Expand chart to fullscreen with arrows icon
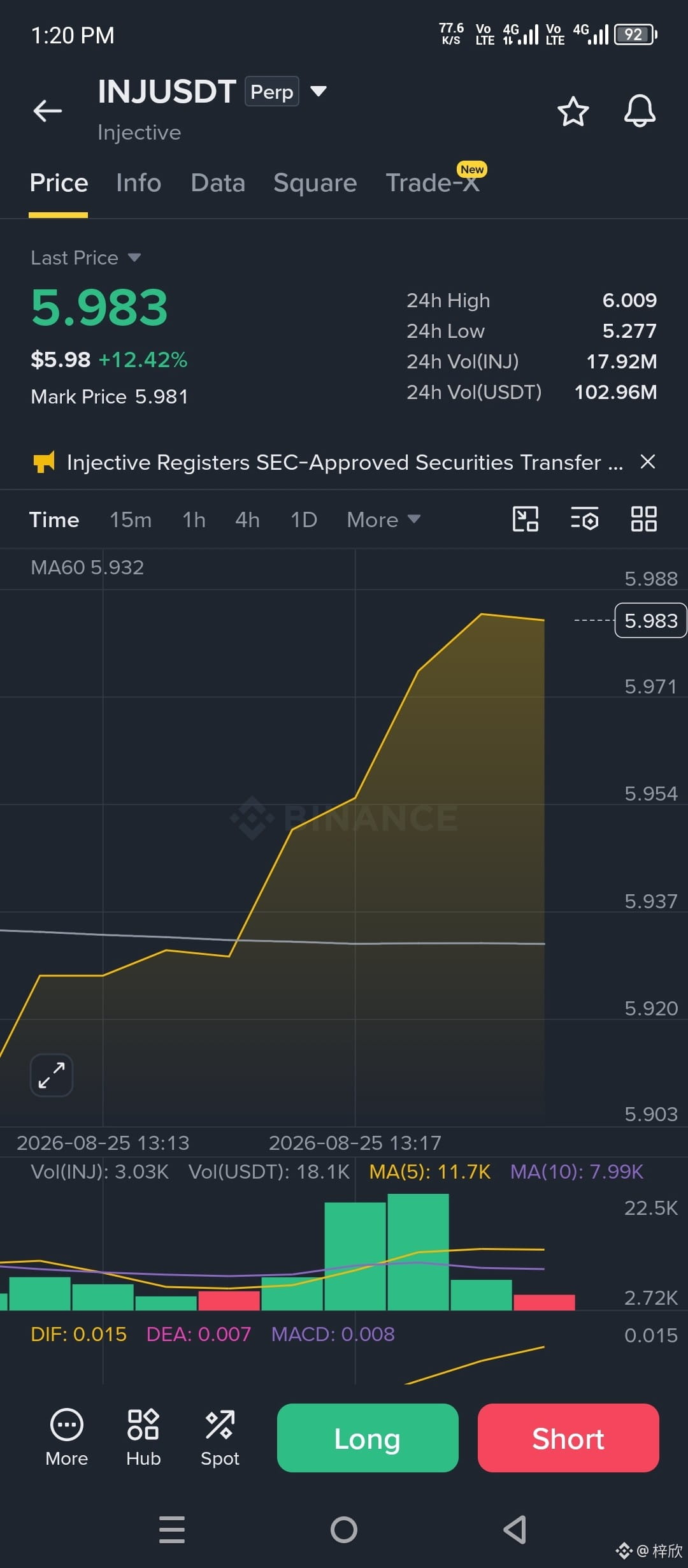 pos(52,1075)
